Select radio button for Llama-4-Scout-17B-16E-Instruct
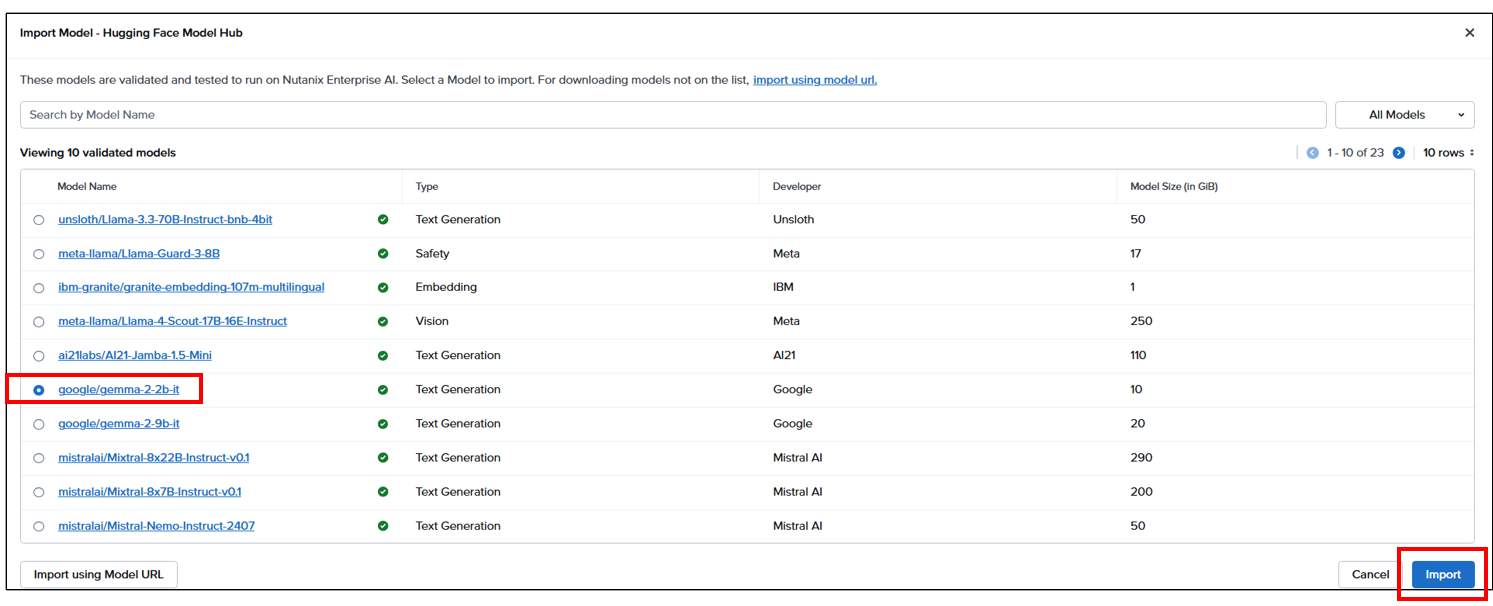 pos(39,322)
